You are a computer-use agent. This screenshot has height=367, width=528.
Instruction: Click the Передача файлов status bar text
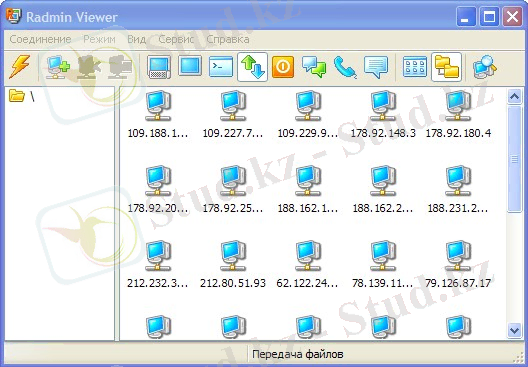[298, 354]
